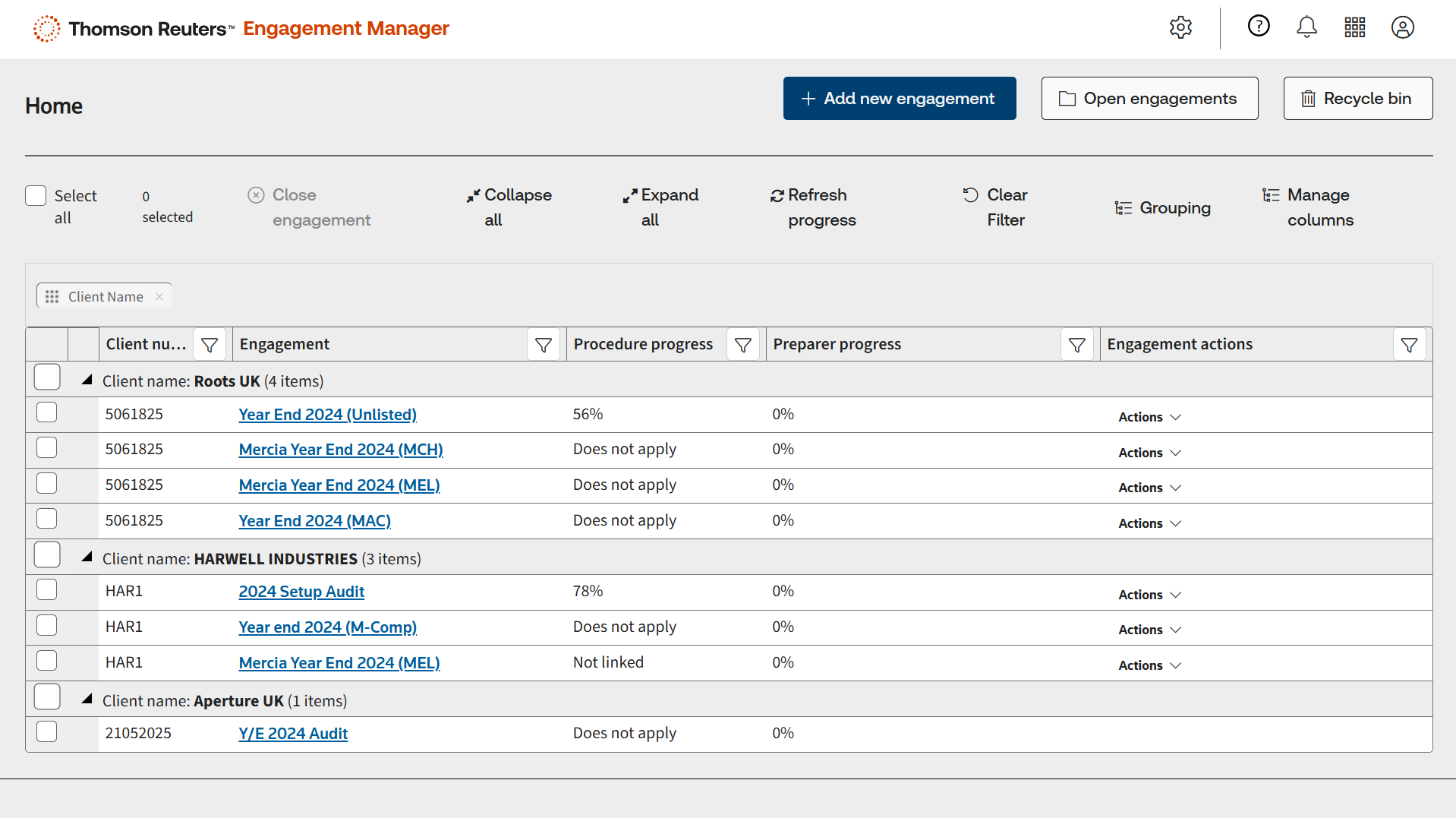
Task: Open Procedure progress column filter
Action: pos(743,345)
